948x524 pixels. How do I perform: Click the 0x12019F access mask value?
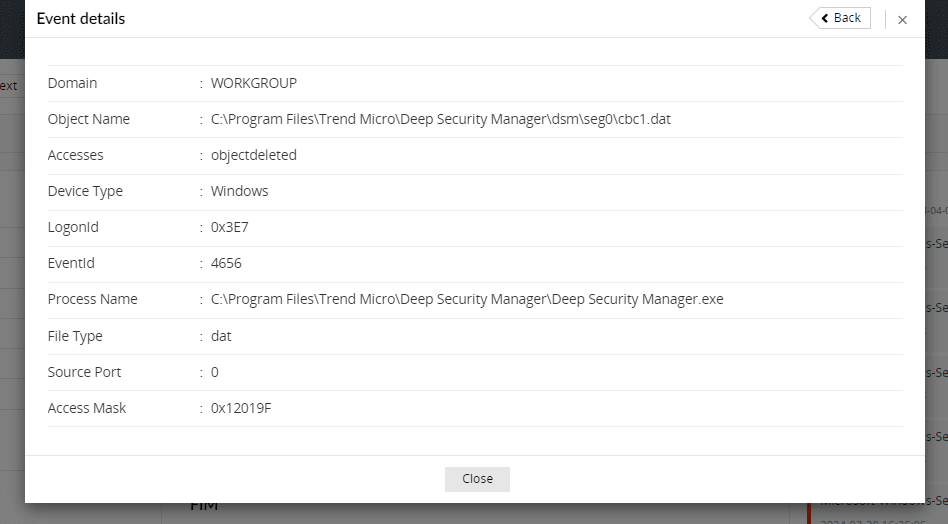(241, 408)
